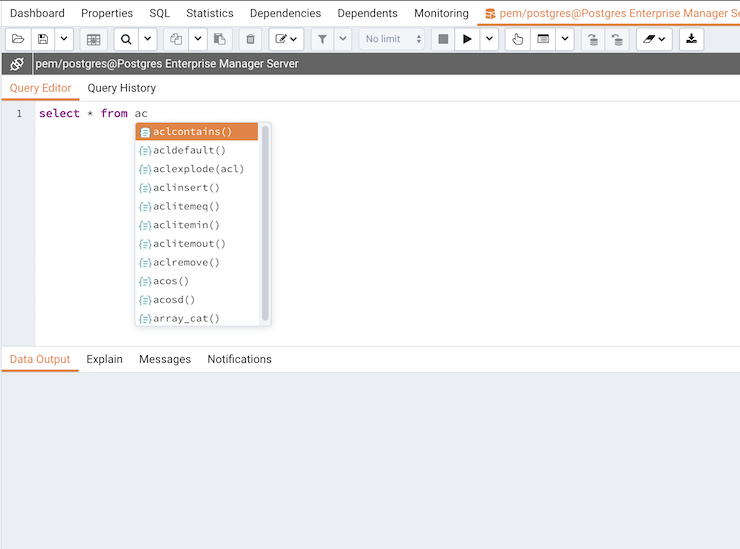The image size is (740, 549).
Task: Expand the Execute options dropdown arrow
Action: tap(489, 39)
